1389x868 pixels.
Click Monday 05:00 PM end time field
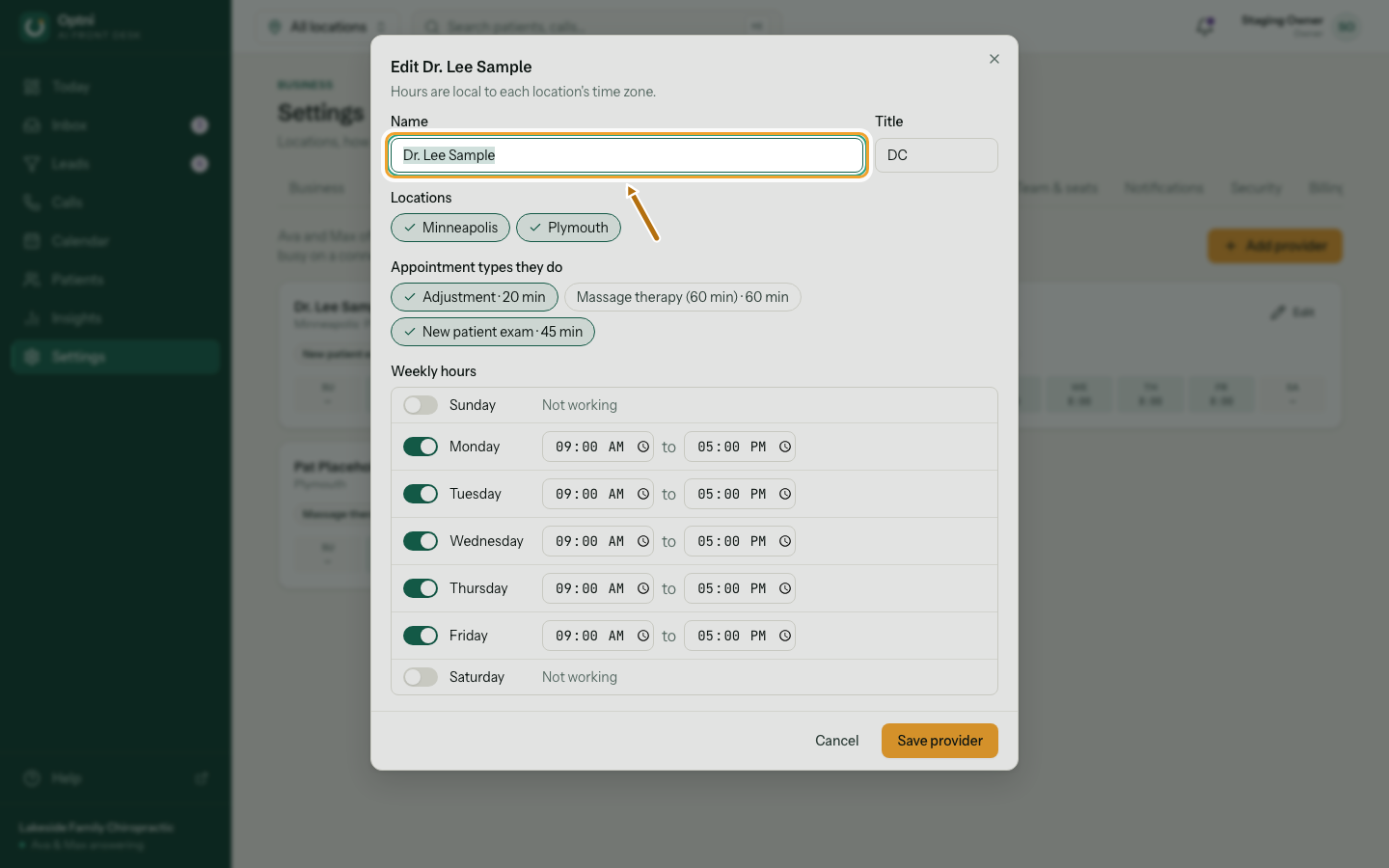(740, 447)
